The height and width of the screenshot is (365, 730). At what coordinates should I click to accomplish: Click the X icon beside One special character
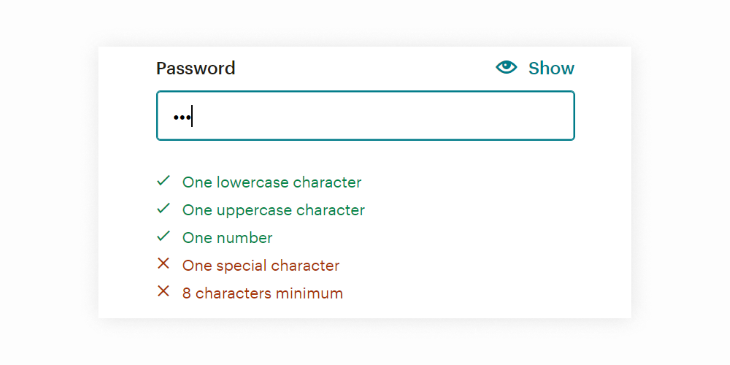pyautogui.click(x=163, y=264)
